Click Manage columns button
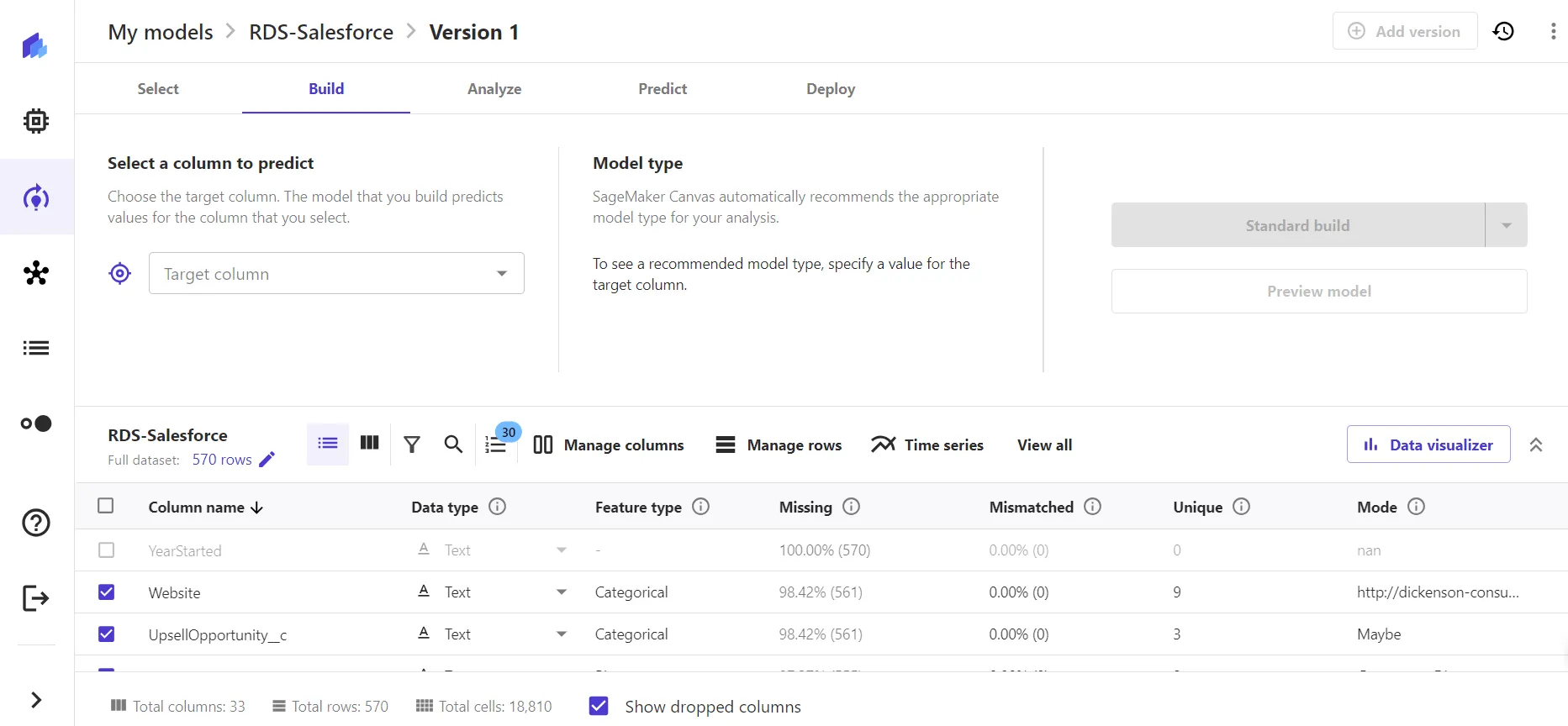The image size is (1568, 726). [609, 445]
